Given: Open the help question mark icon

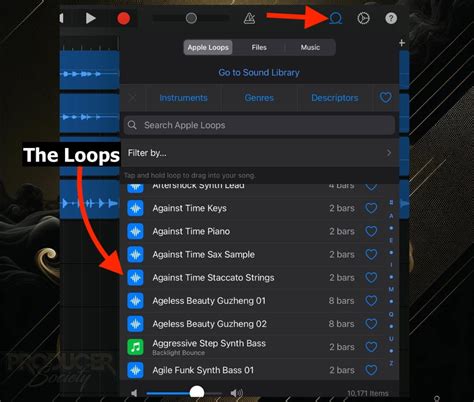Looking at the screenshot, I should tap(391, 18).
